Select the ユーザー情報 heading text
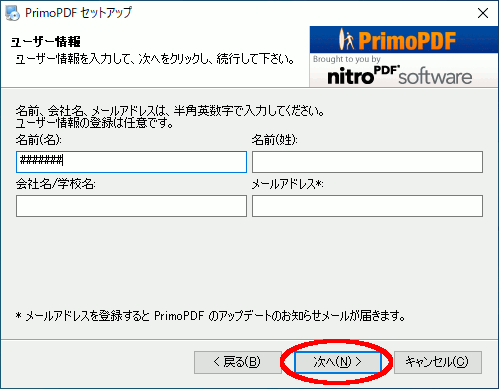Screen dimensions: 499x389 [46, 42]
